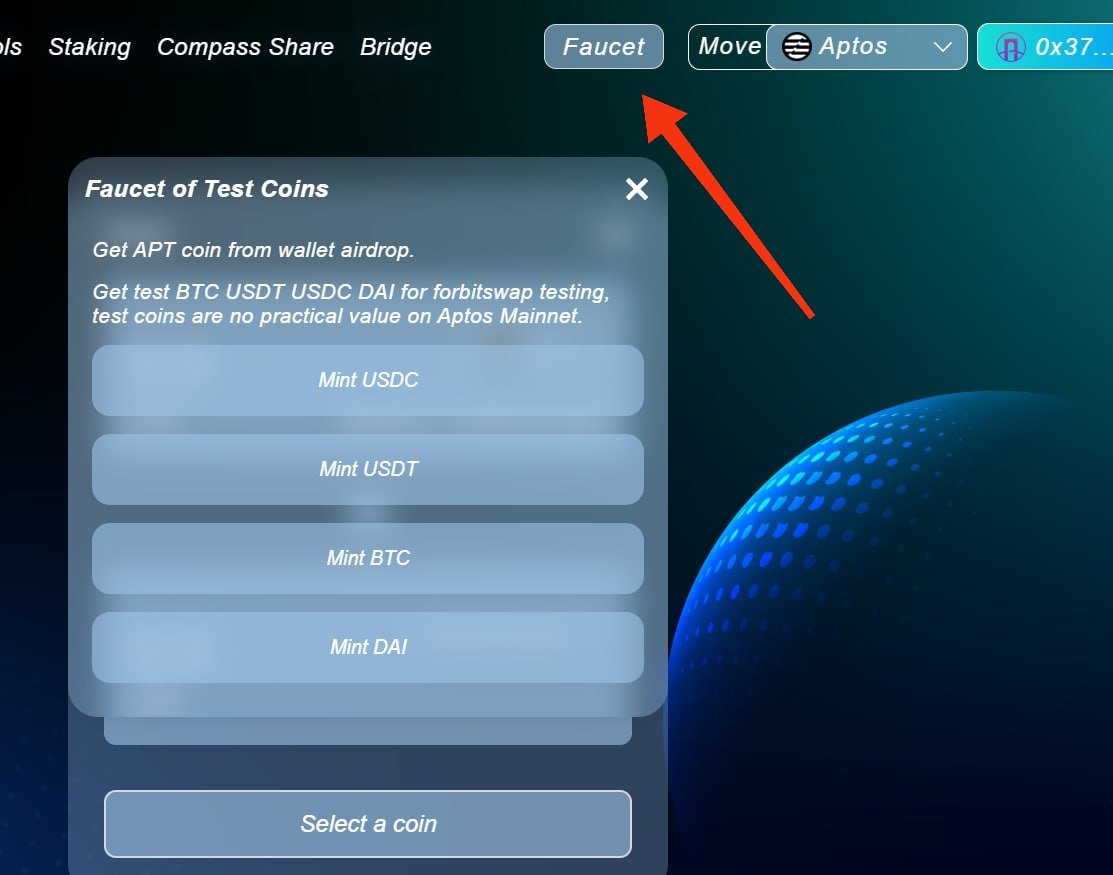Close the Faucet of Test Coins dialog
Image resolution: width=1113 pixels, height=875 pixels.
coord(637,189)
